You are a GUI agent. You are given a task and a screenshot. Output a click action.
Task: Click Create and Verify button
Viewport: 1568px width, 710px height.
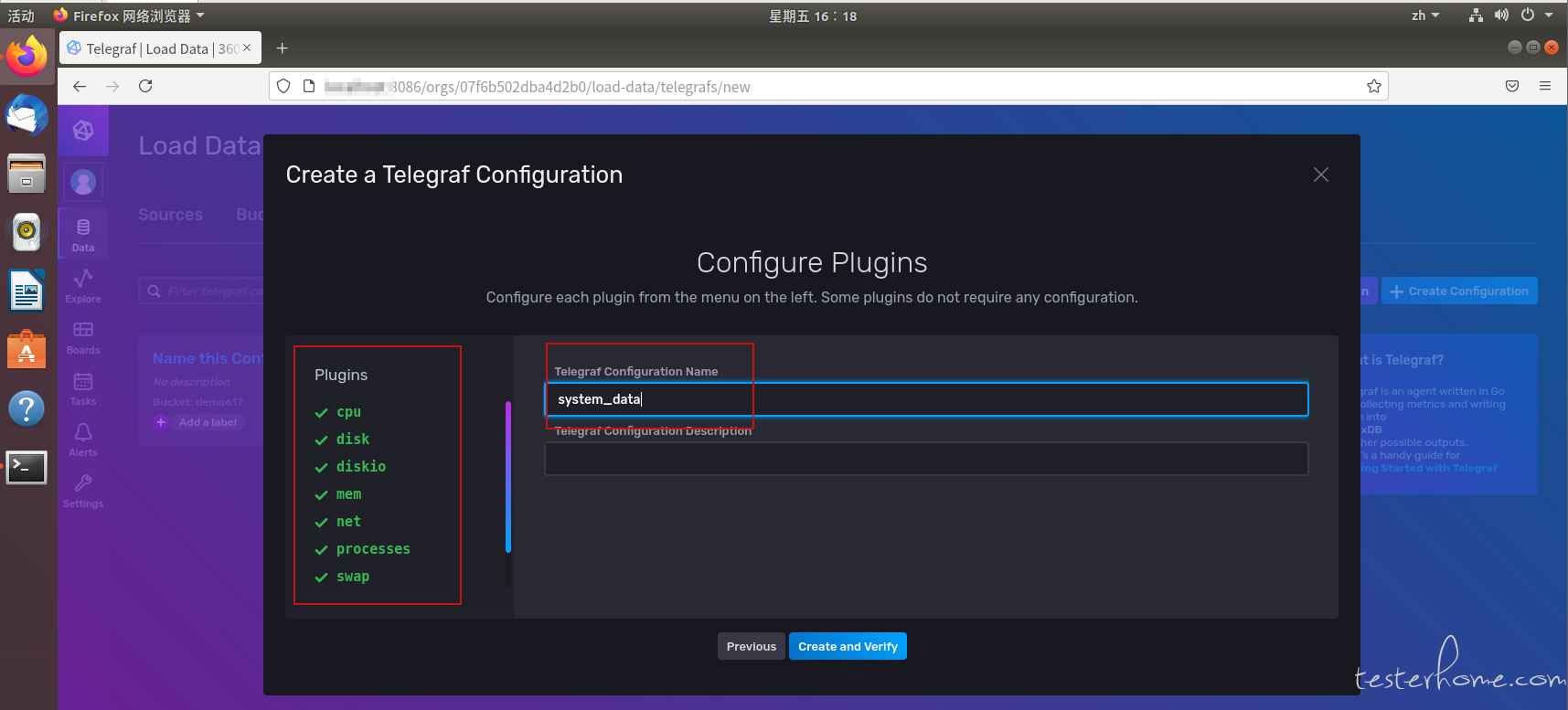pos(848,646)
